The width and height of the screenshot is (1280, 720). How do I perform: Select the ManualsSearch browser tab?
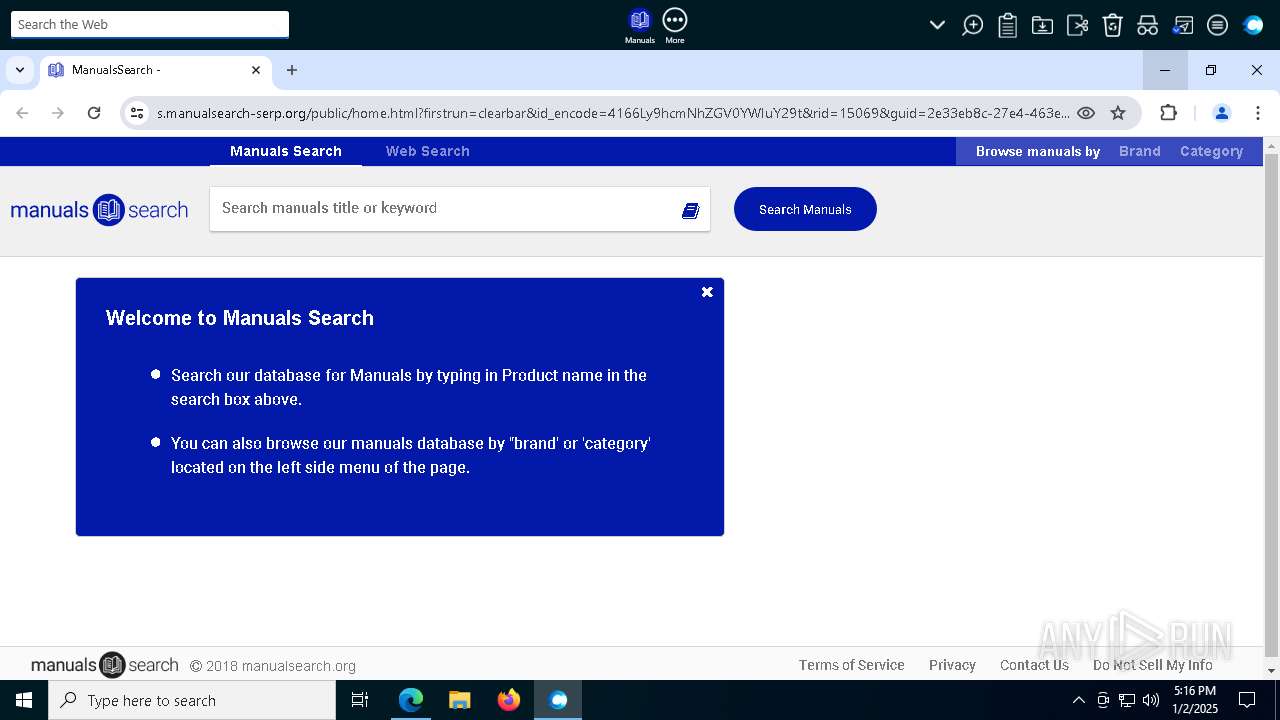point(155,70)
